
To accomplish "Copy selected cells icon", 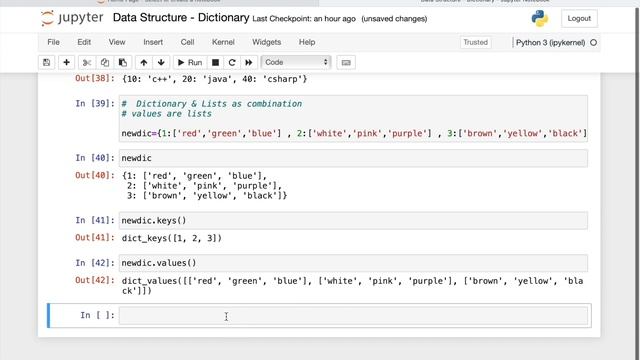I will pyautogui.click(x=104, y=62).
